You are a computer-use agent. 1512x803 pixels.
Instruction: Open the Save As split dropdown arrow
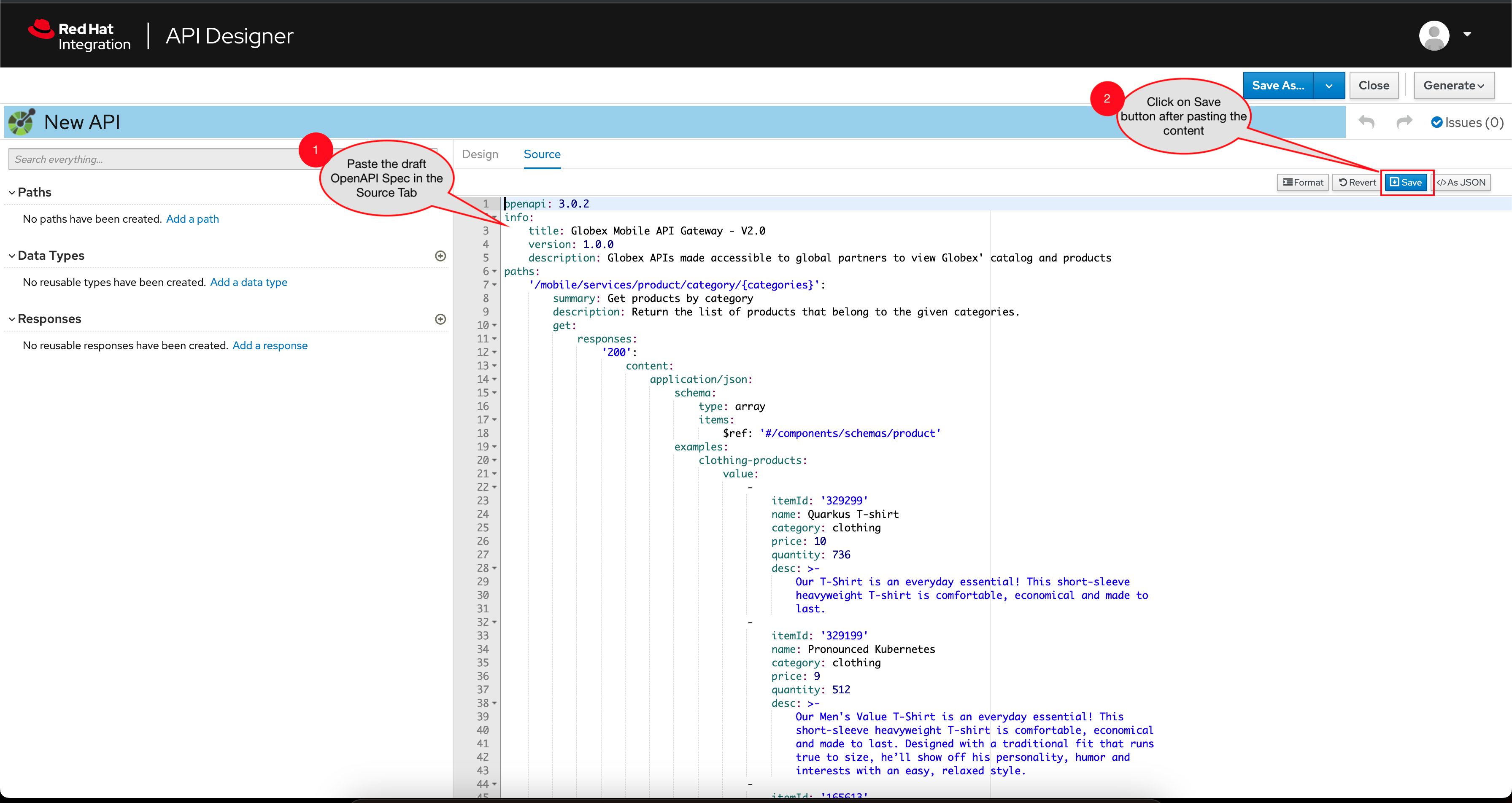tap(1329, 86)
